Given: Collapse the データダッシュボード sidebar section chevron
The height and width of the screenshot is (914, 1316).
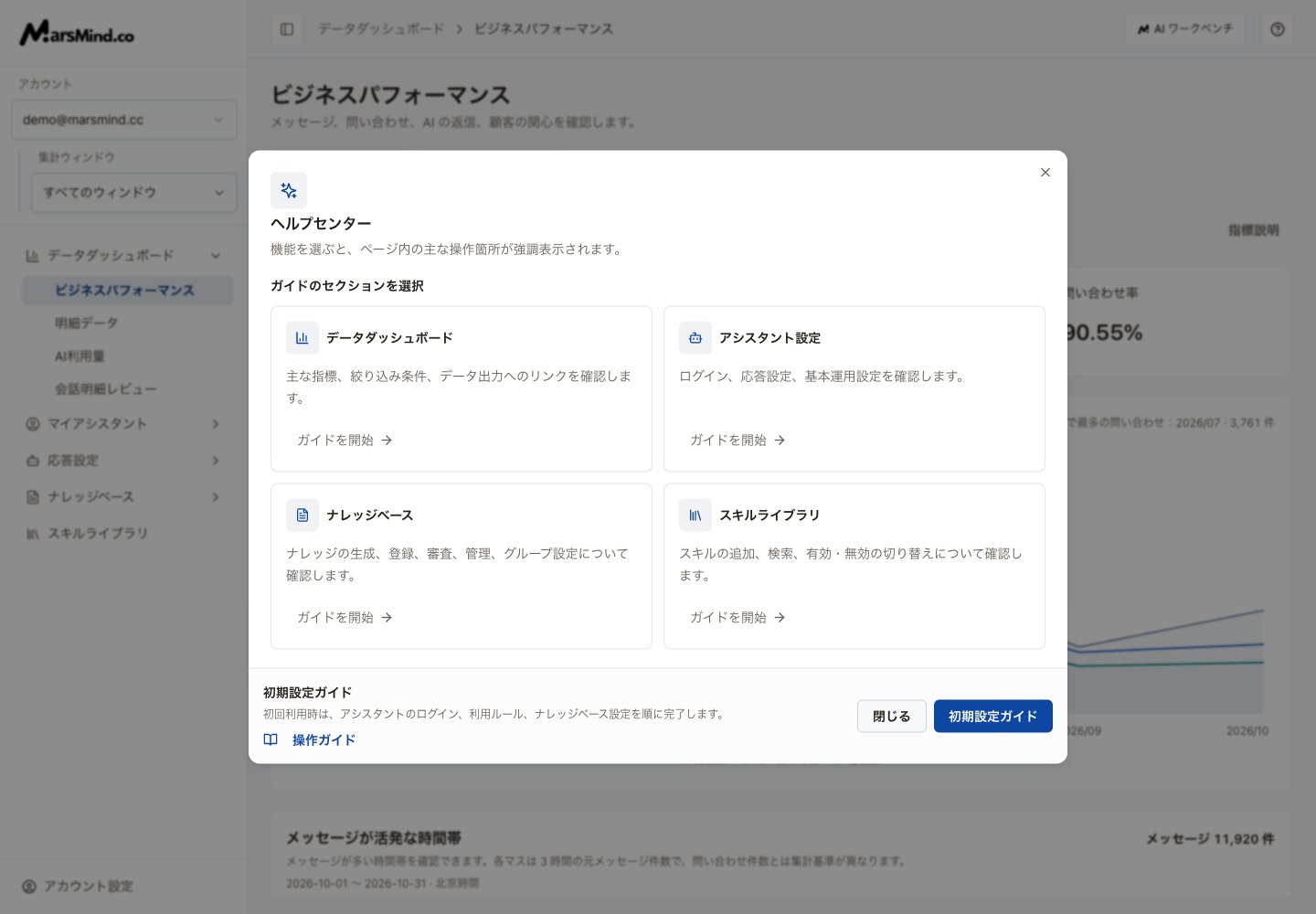Looking at the screenshot, I should click(216, 256).
